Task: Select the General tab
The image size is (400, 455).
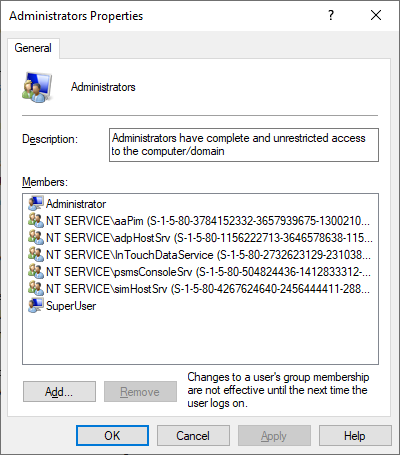Action: (33, 48)
